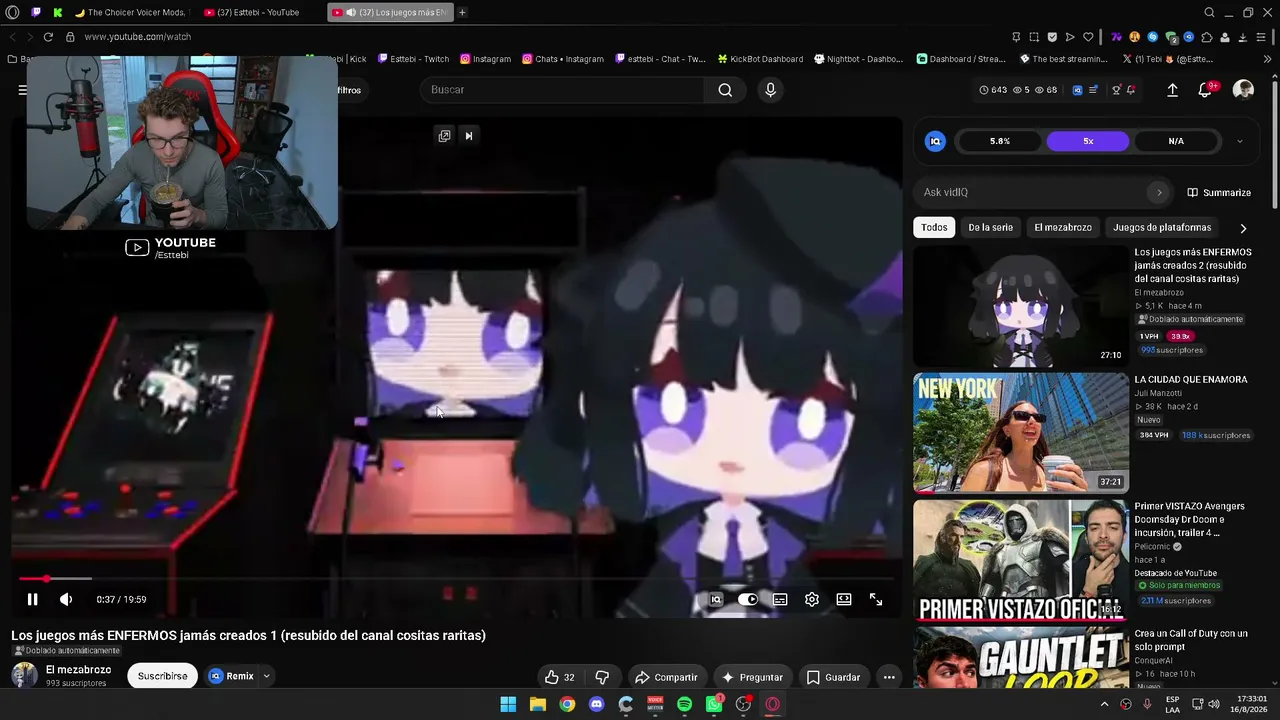The image size is (1280, 720).
Task: Open the upload video arrow icon
Action: pos(1173,90)
